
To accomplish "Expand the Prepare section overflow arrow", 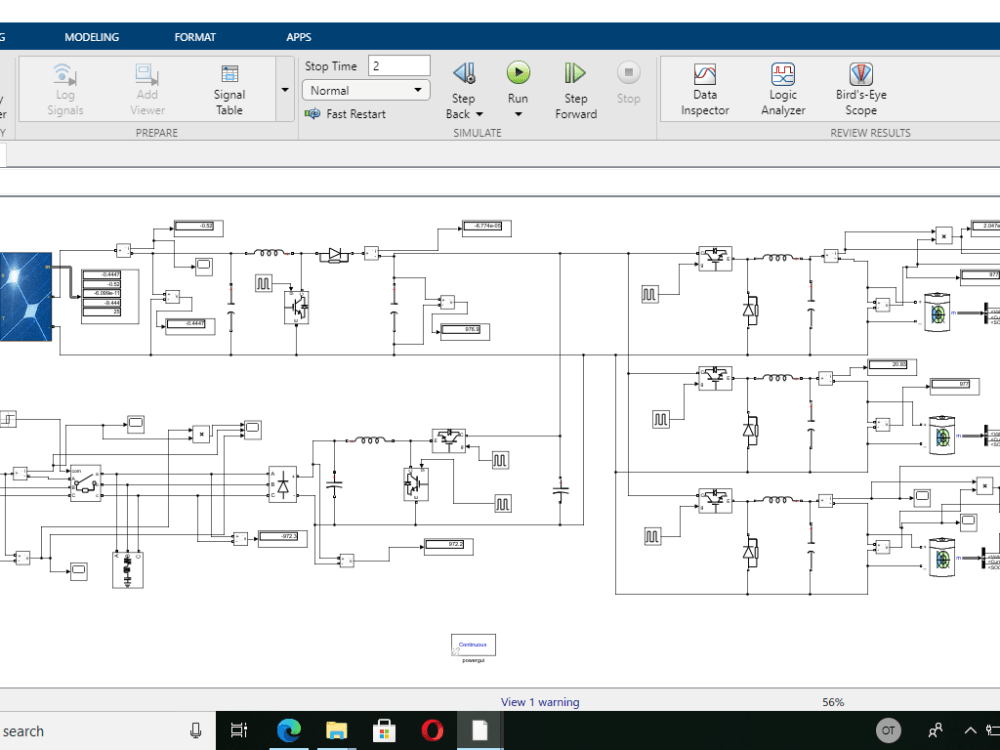I will [284, 89].
